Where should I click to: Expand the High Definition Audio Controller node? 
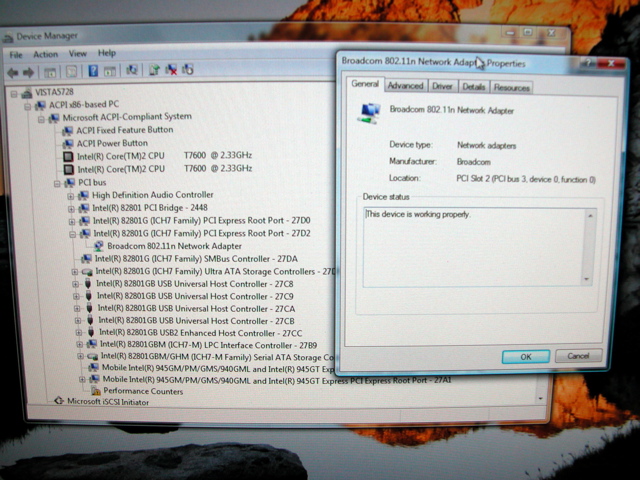pos(71,196)
